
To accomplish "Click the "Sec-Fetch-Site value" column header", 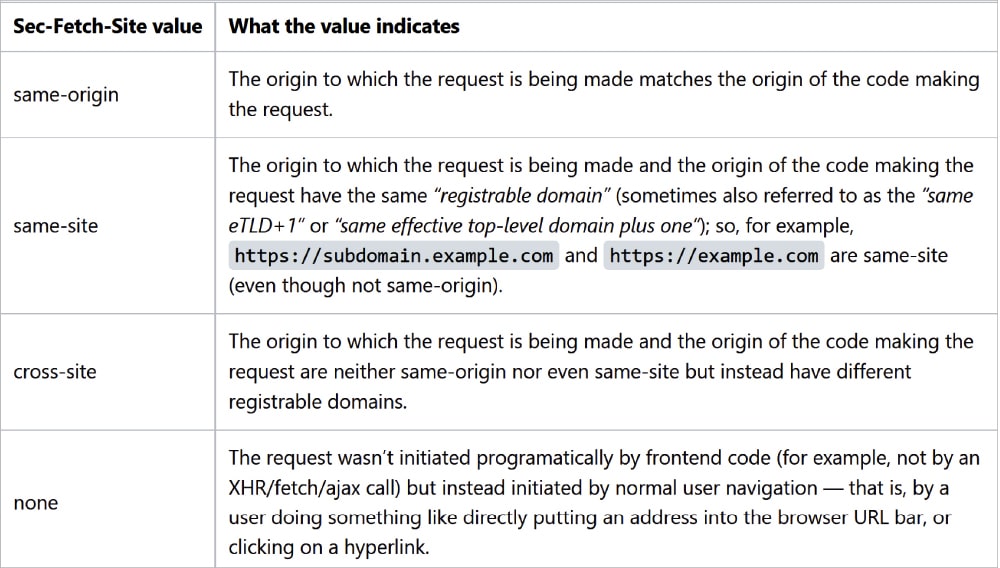I will pyautogui.click(x=107, y=26).
